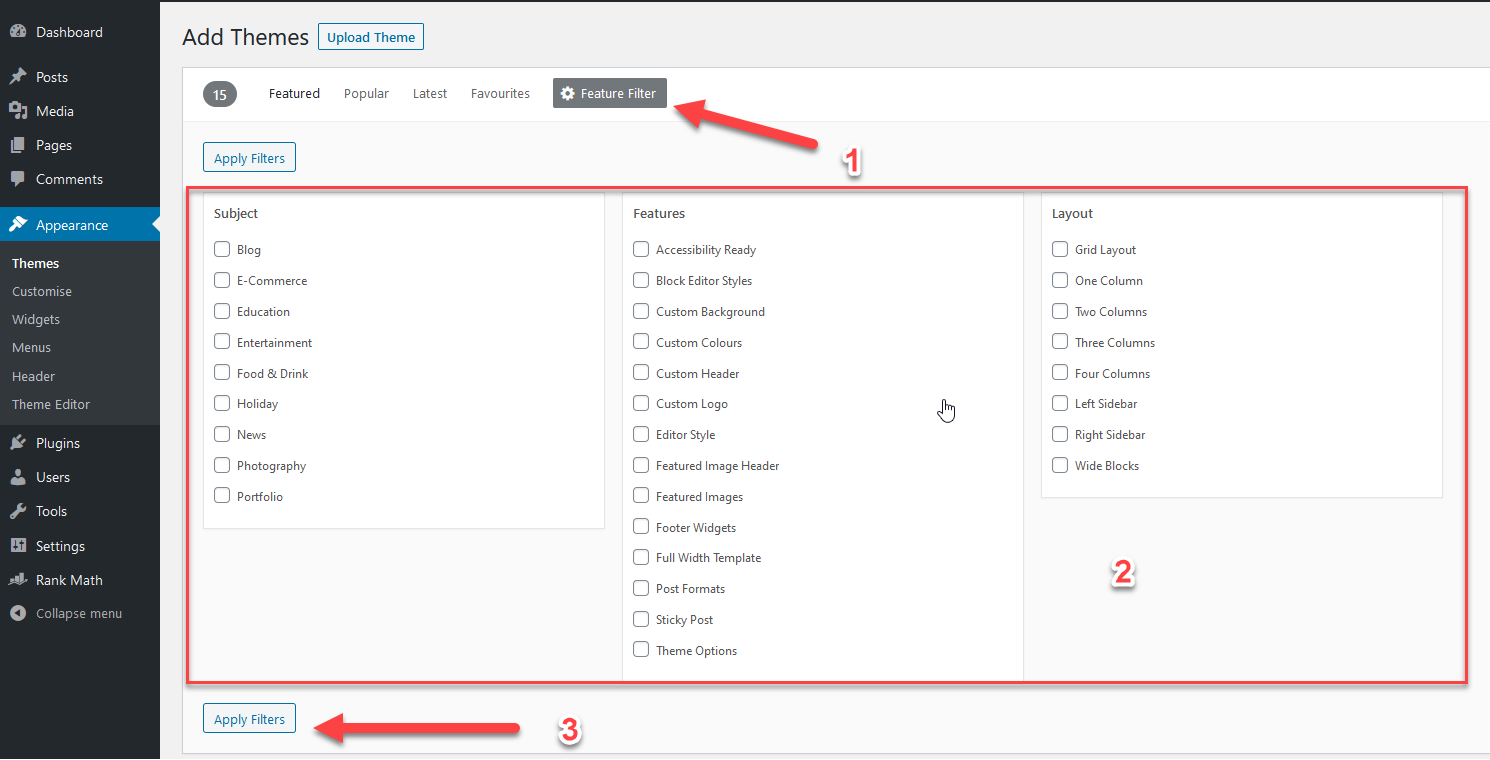Enable the Footer Widgets checkbox
The width and height of the screenshot is (1490, 760).
pos(641,527)
